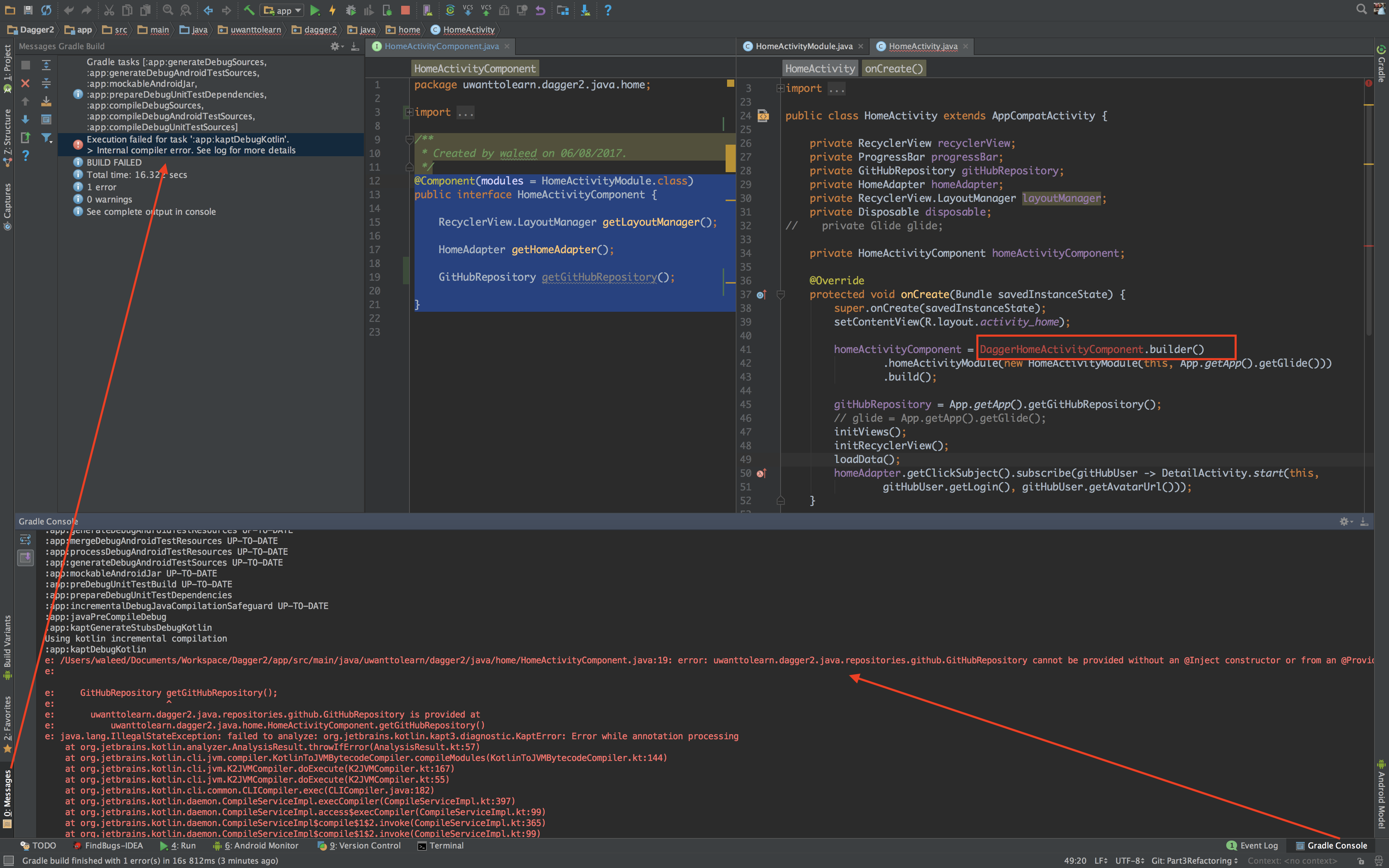Click the VCS update project icon

pyautogui.click(x=468, y=10)
